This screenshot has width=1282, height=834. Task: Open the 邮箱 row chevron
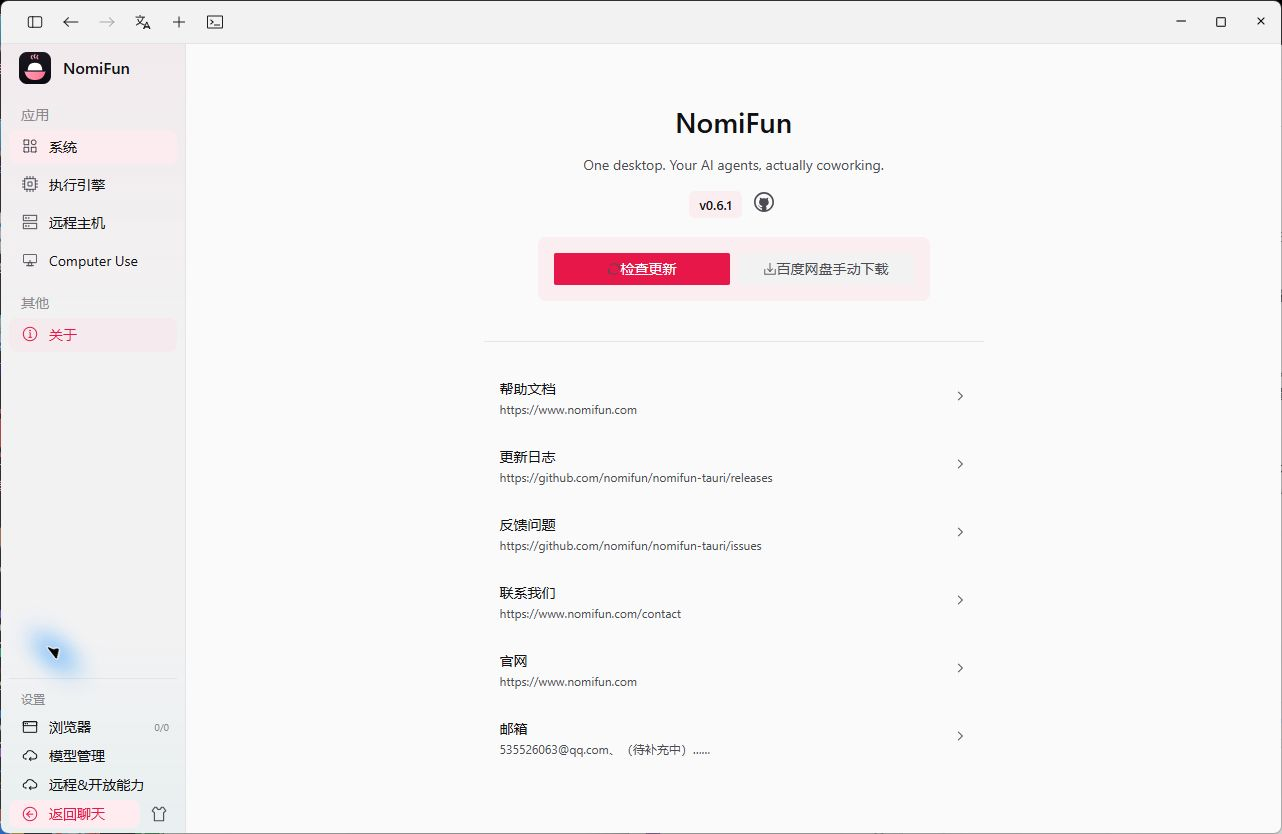pyautogui.click(x=960, y=736)
